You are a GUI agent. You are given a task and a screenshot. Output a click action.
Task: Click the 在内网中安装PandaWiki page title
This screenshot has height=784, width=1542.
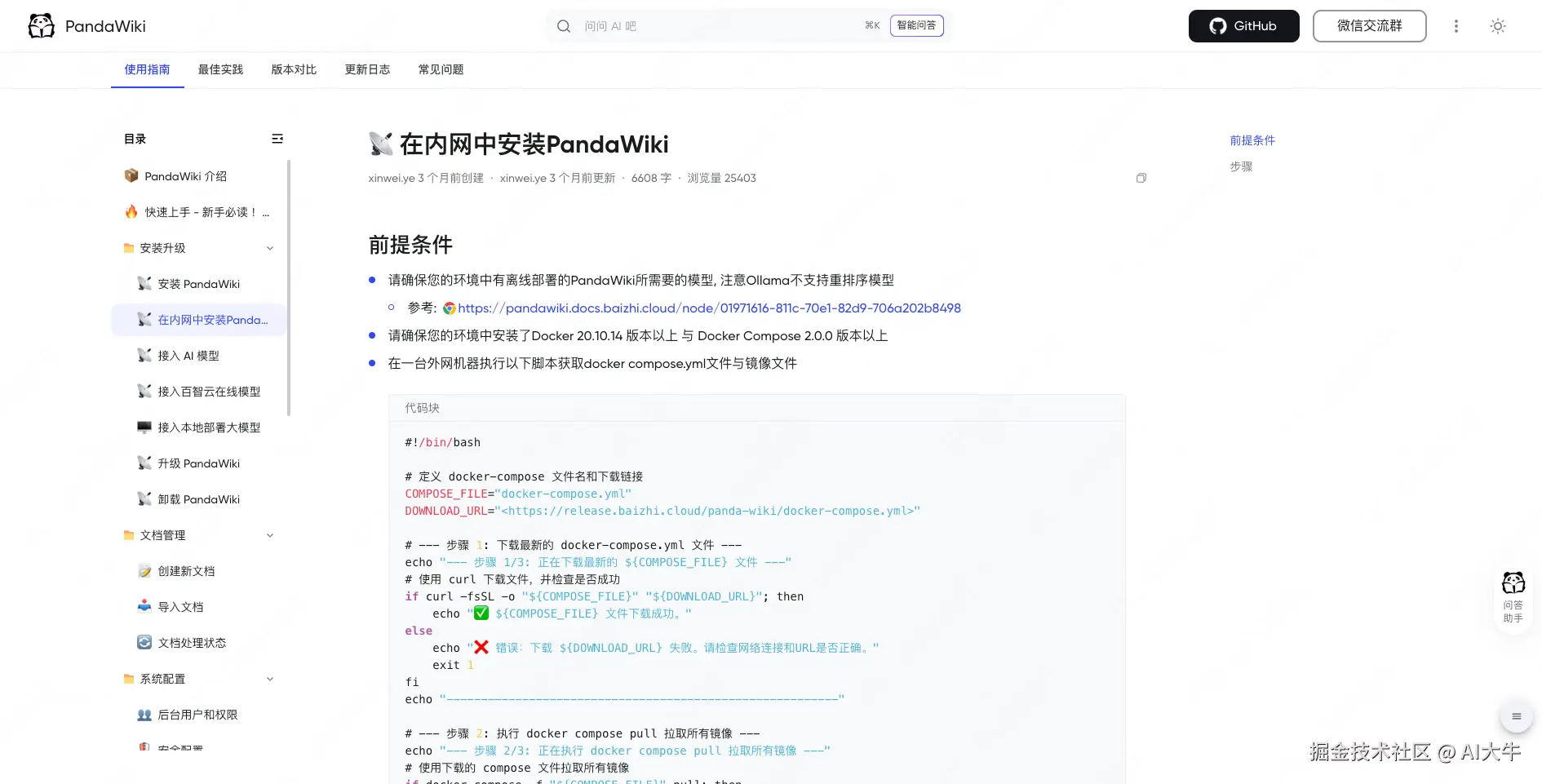pos(534,144)
